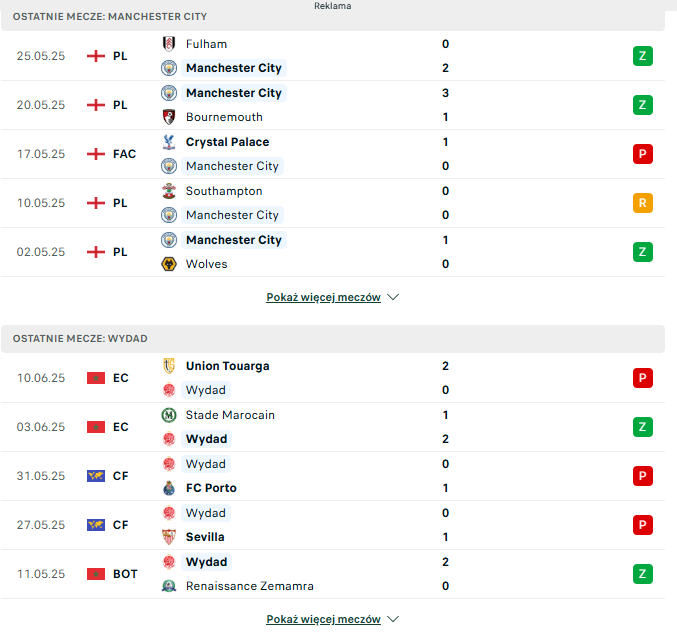Click red P badge for Crystal Palace match
Screen dimensions: 677x641
point(642,154)
